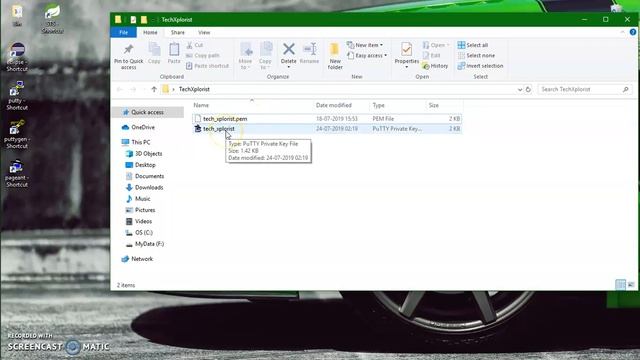The image size is (640, 360).
Task: Click the Open button in ribbon
Action: [436, 45]
